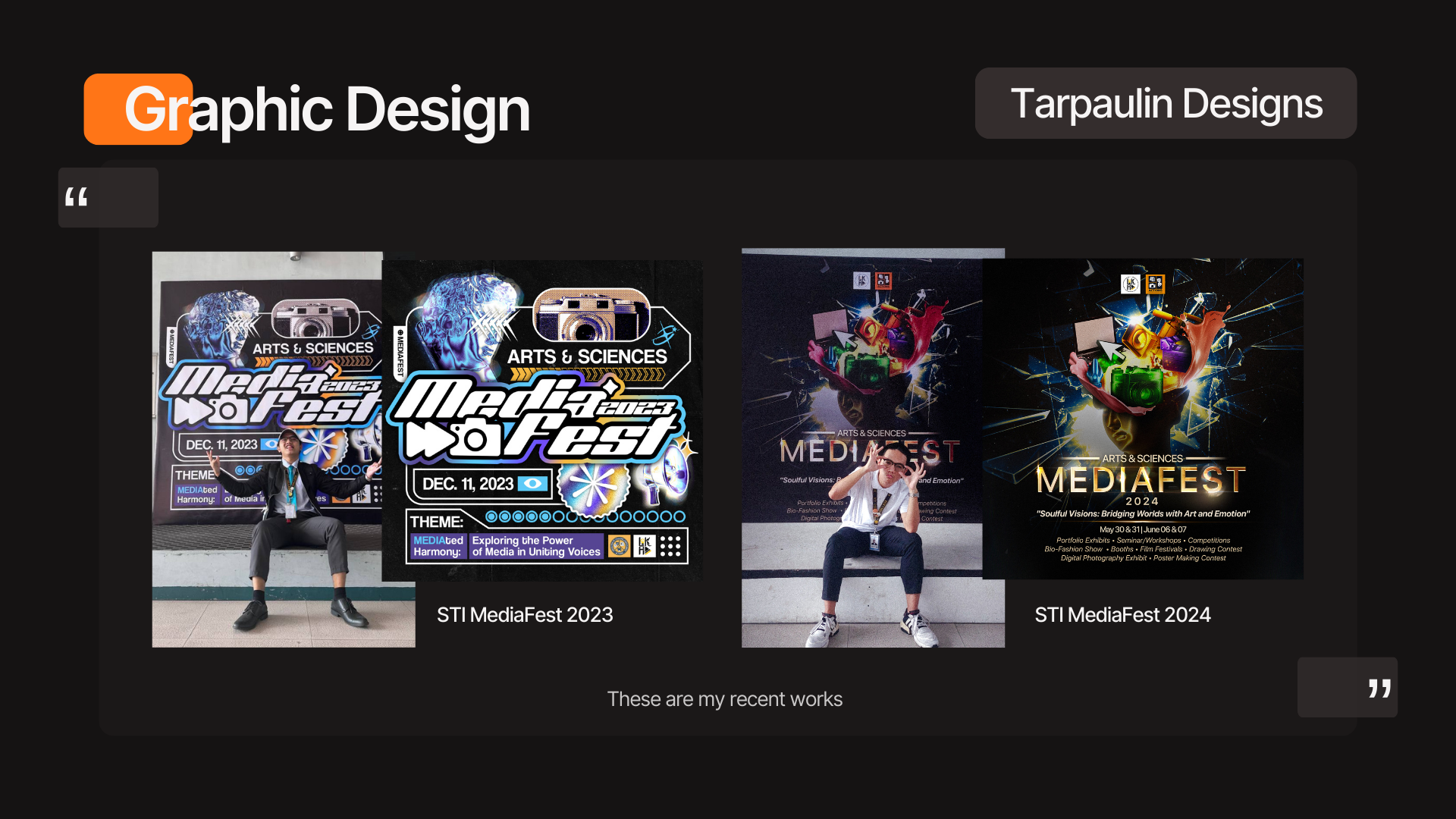Click the nine-dot grid icon on the 2023 poster
Screen dimensions: 1456x819
coord(670,546)
